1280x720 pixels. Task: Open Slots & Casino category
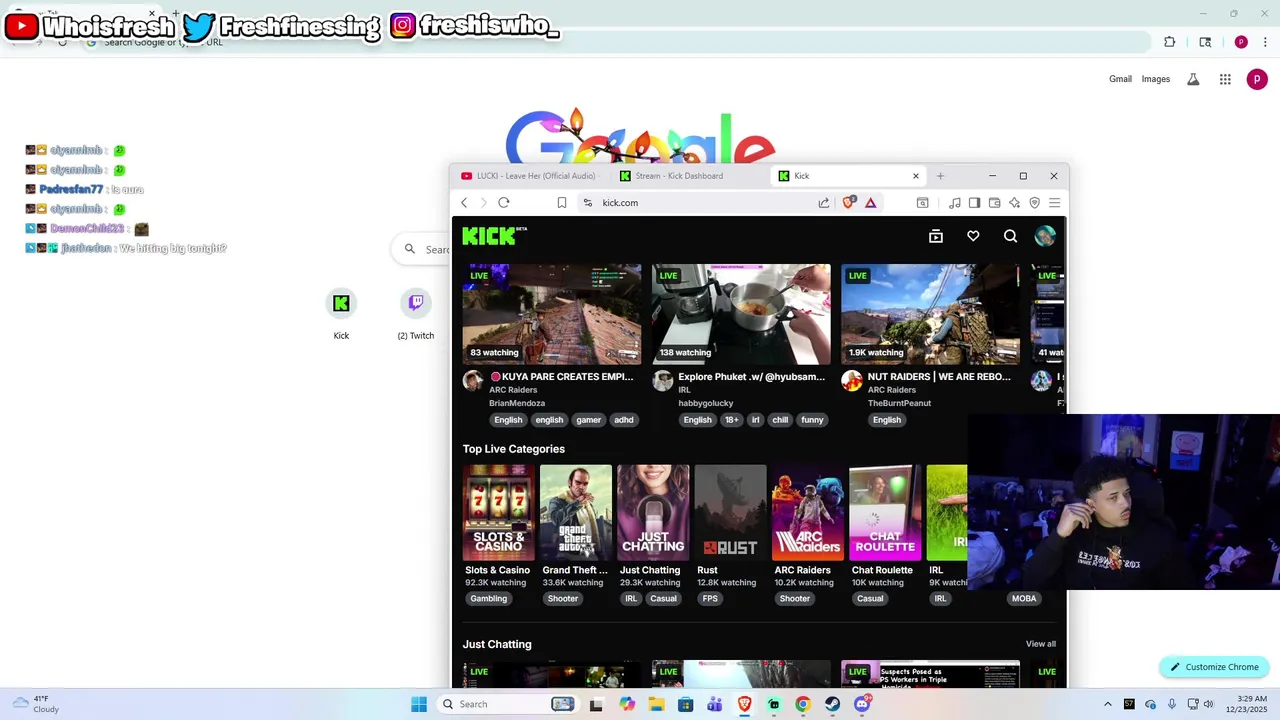coord(498,512)
